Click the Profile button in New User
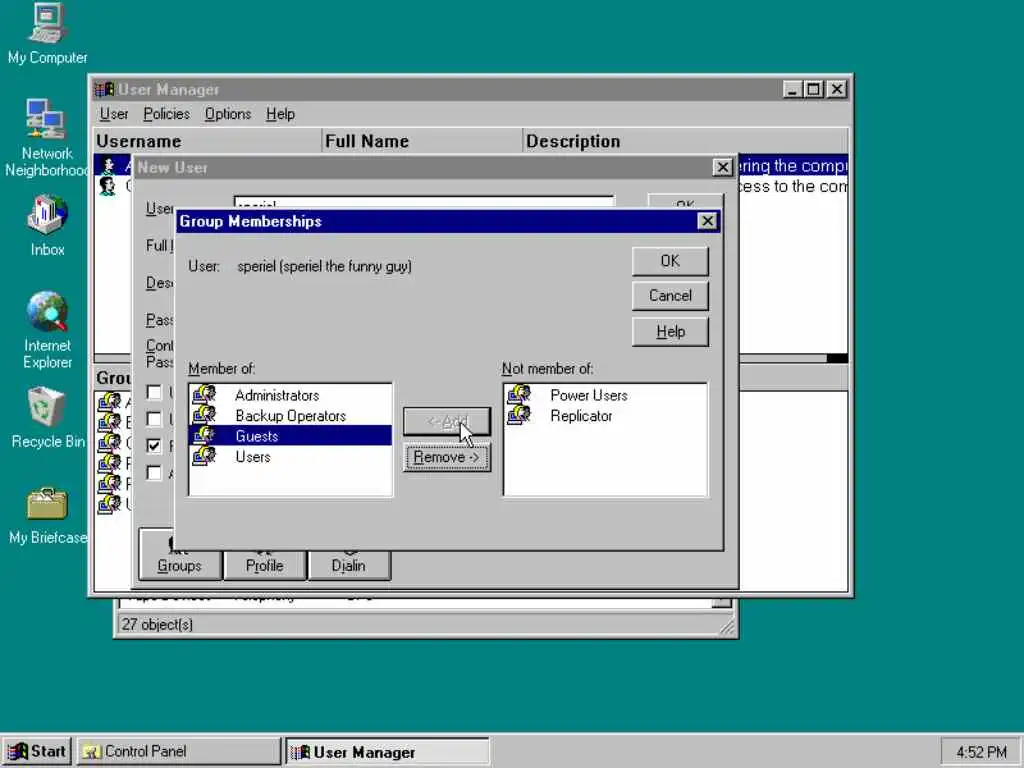The height and width of the screenshot is (768, 1024). 264,564
